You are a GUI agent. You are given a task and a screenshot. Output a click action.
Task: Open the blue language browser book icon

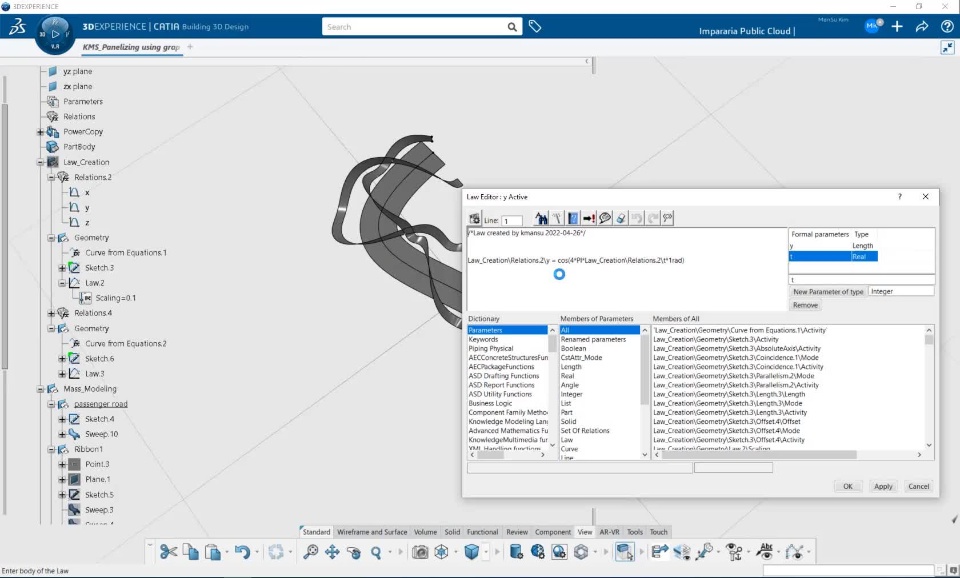tap(572, 218)
